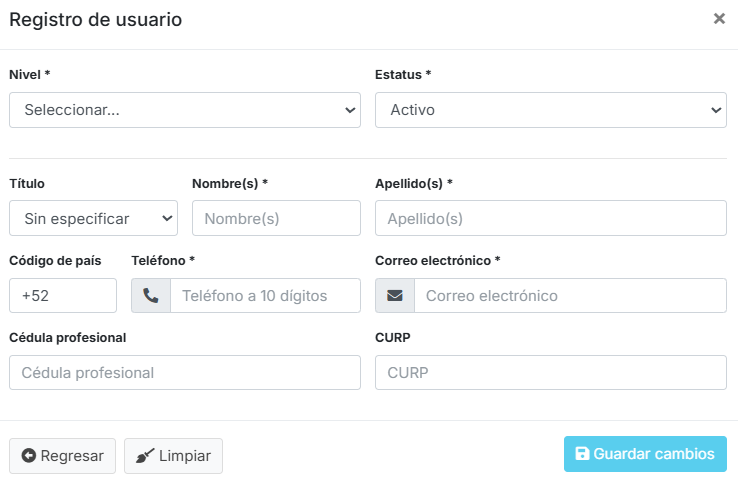Close the Registro de usuario dialog
The width and height of the screenshot is (738, 482).
click(x=719, y=18)
